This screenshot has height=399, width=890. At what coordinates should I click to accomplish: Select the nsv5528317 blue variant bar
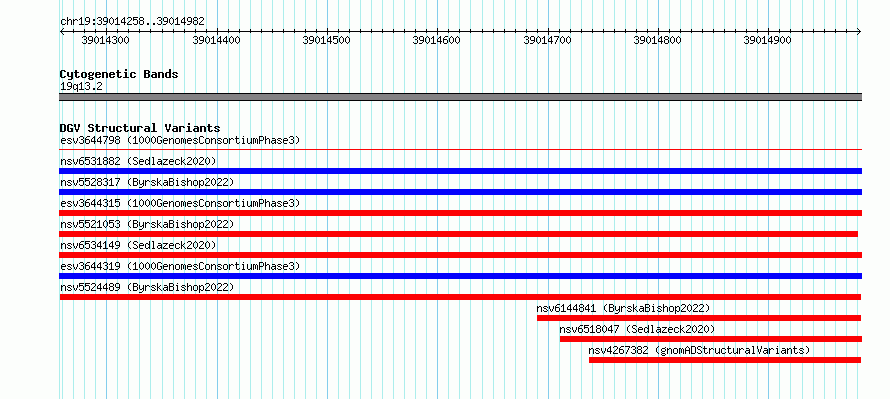[x=460, y=192]
